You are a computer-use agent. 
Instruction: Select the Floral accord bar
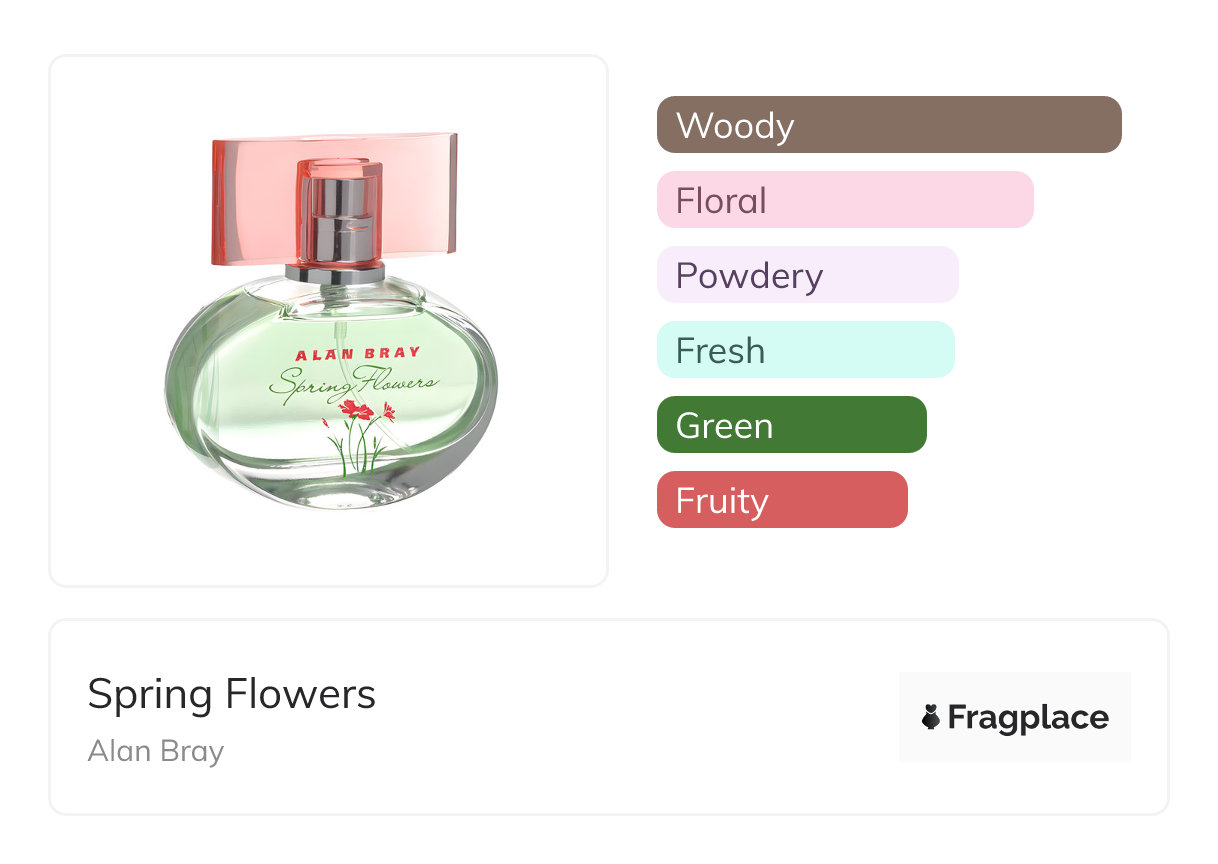click(844, 200)
